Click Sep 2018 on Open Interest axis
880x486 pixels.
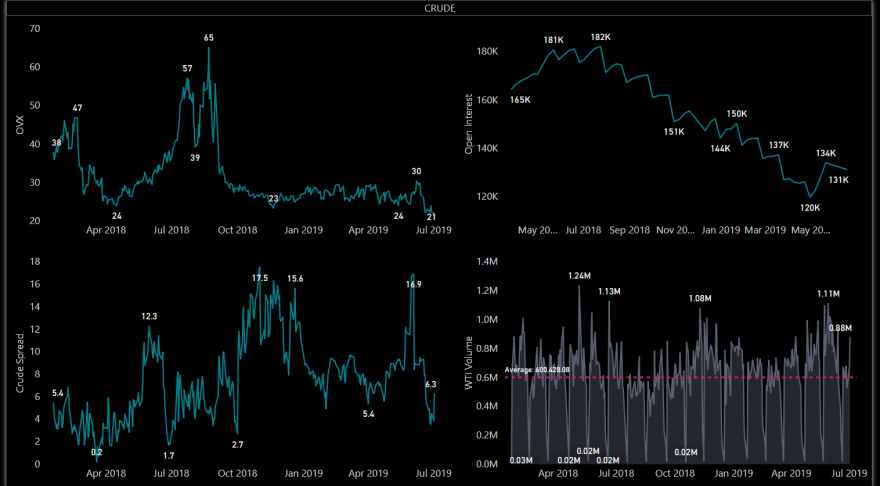[629, 230]
